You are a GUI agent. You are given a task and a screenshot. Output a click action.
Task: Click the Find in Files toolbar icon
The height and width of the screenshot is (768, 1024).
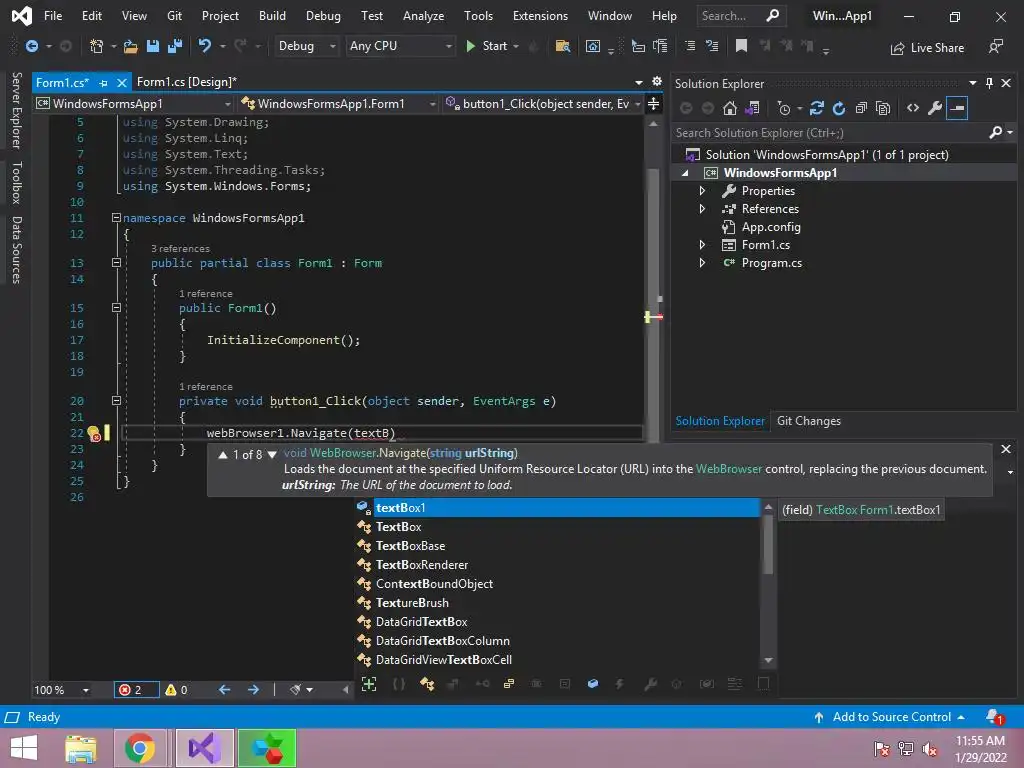click(x=562, y=46)
